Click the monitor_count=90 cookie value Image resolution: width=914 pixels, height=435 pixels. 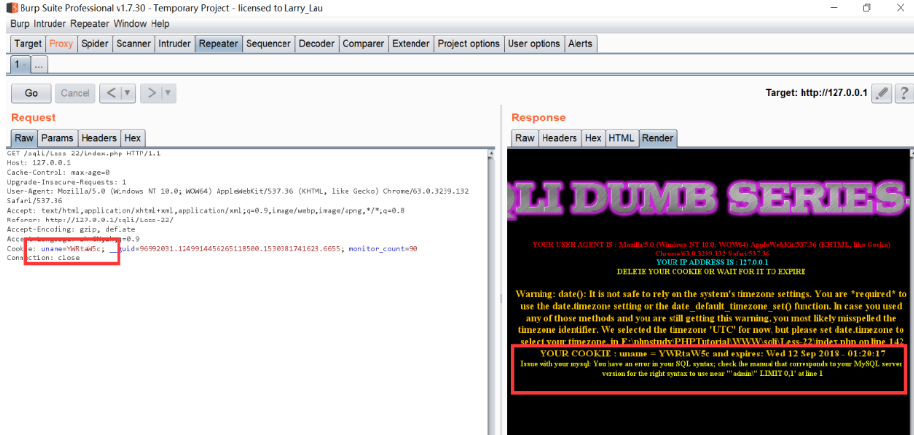[382, 248]
